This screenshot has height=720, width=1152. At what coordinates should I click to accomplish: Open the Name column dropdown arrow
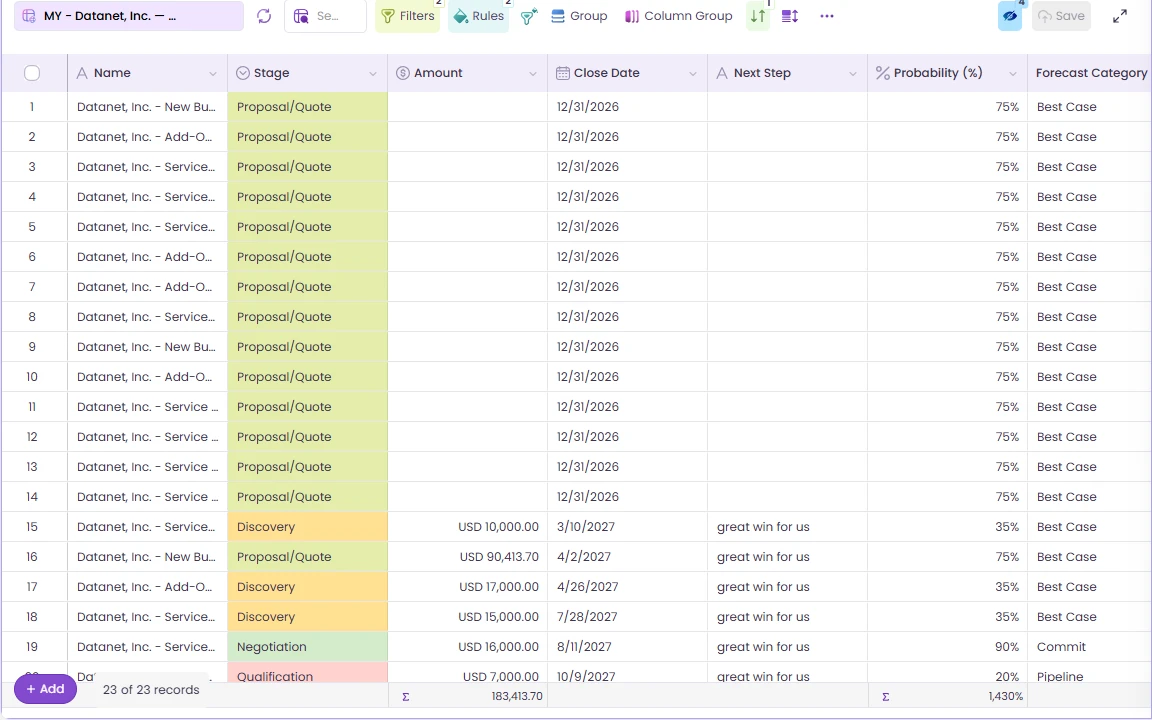coord(212,73)
